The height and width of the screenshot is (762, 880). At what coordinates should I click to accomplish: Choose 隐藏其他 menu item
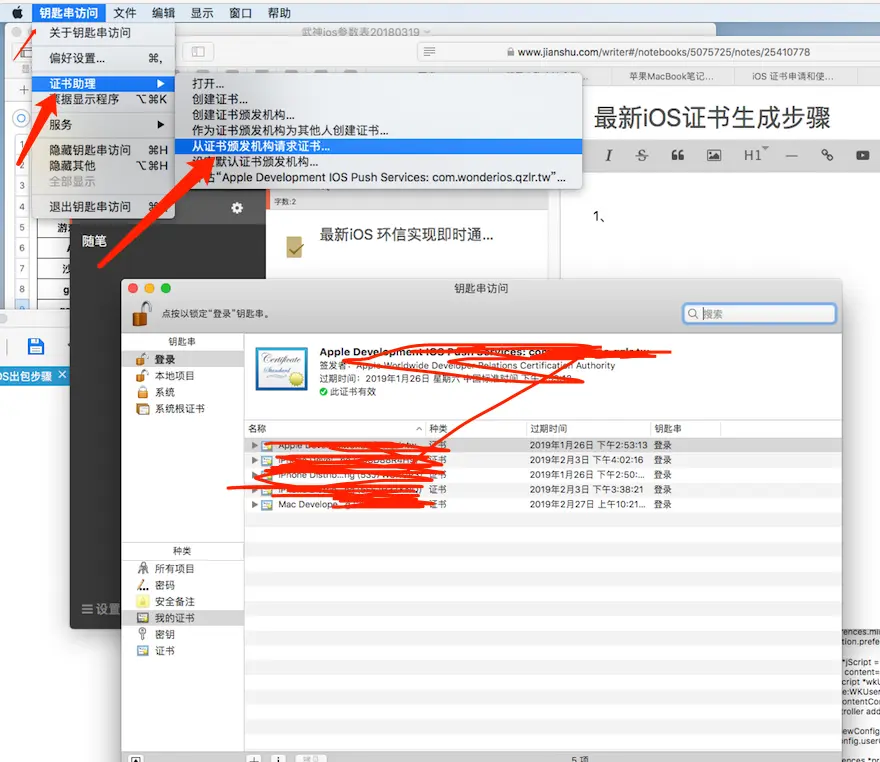(103, 166)
